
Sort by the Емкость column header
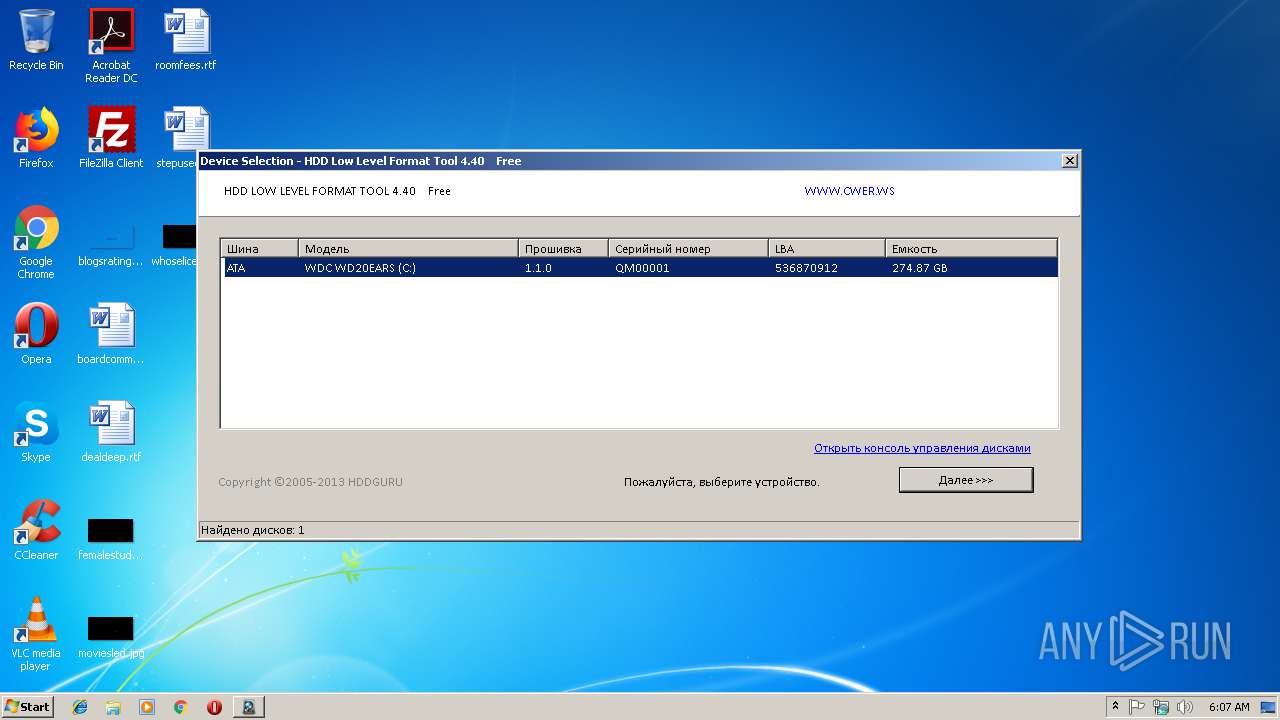[x=971, y=249]
